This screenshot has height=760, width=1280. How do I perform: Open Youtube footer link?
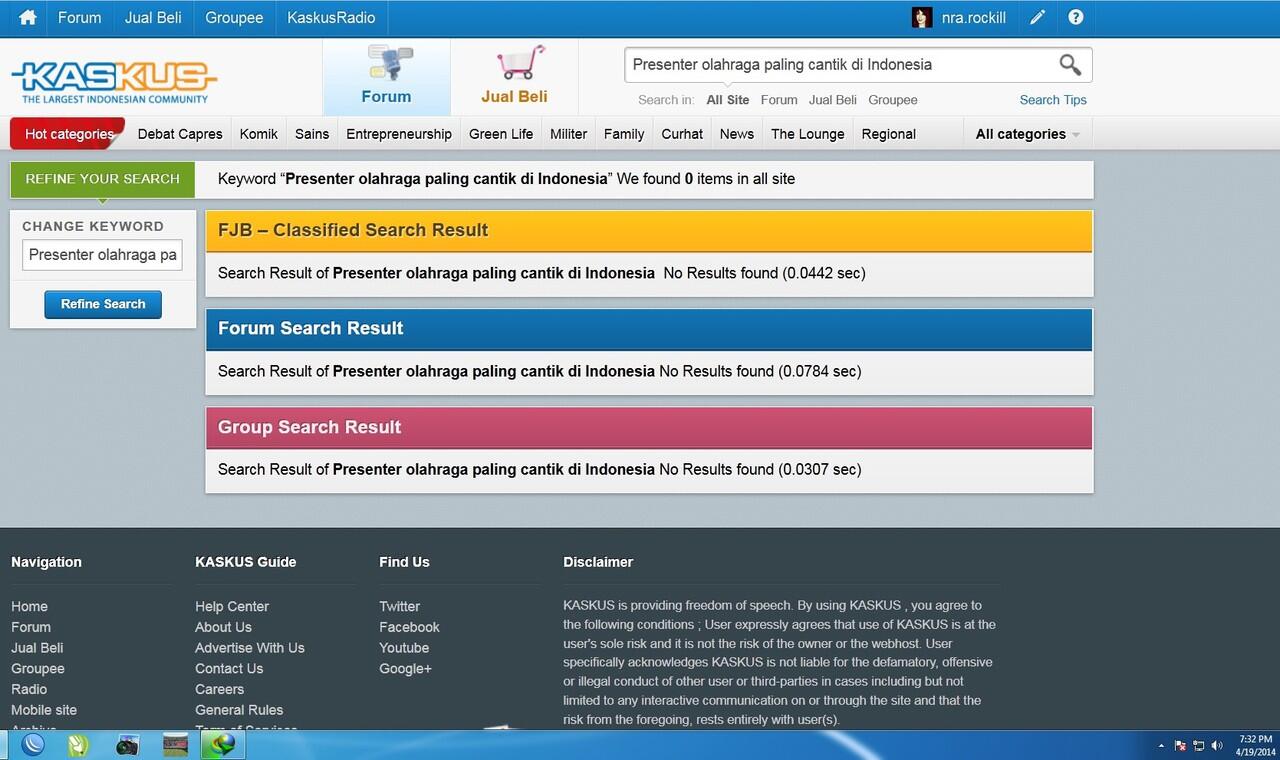point(404,648)
